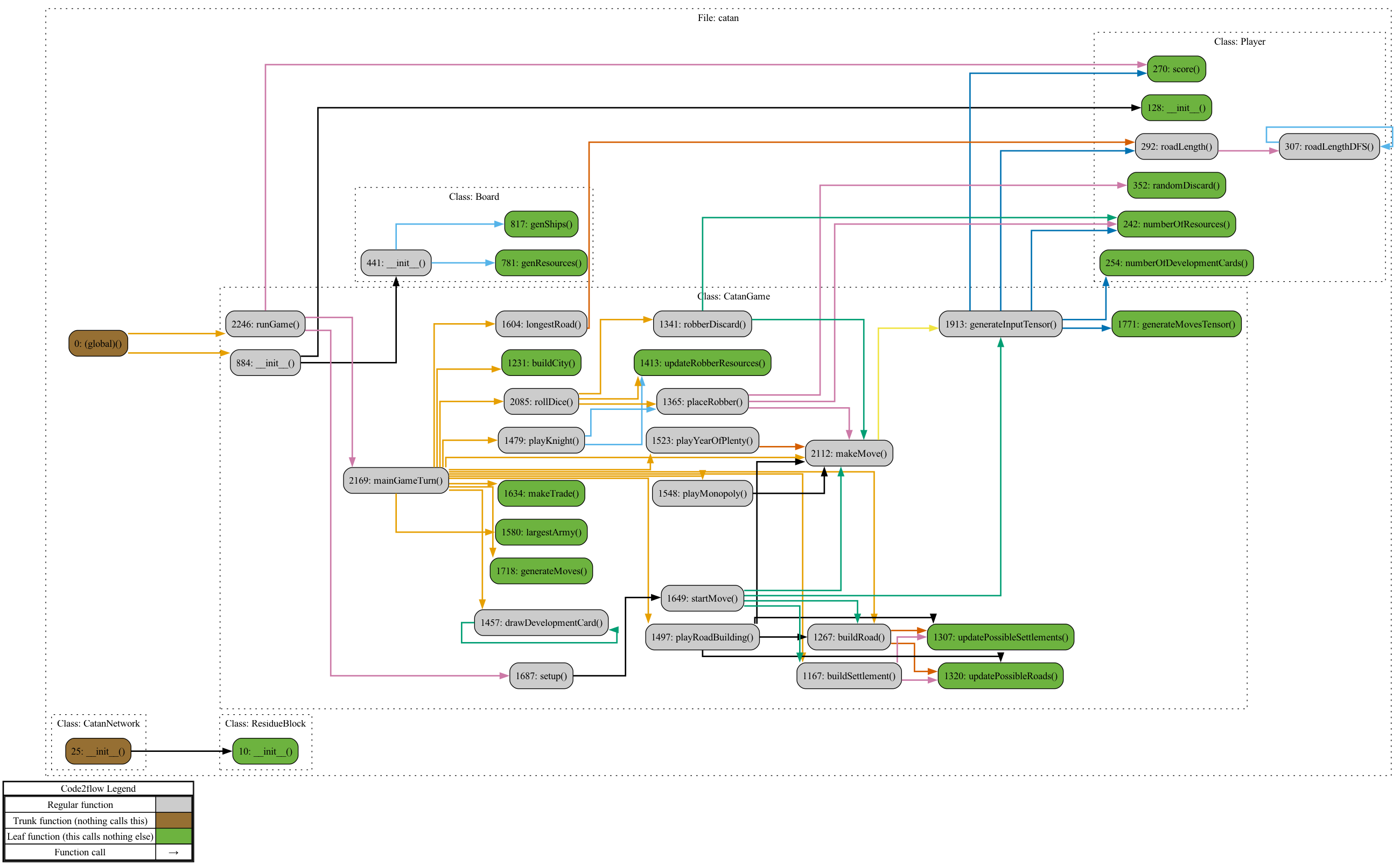Expand the Class: Board container
The image size is (1400, 865).
coord(474,196)
